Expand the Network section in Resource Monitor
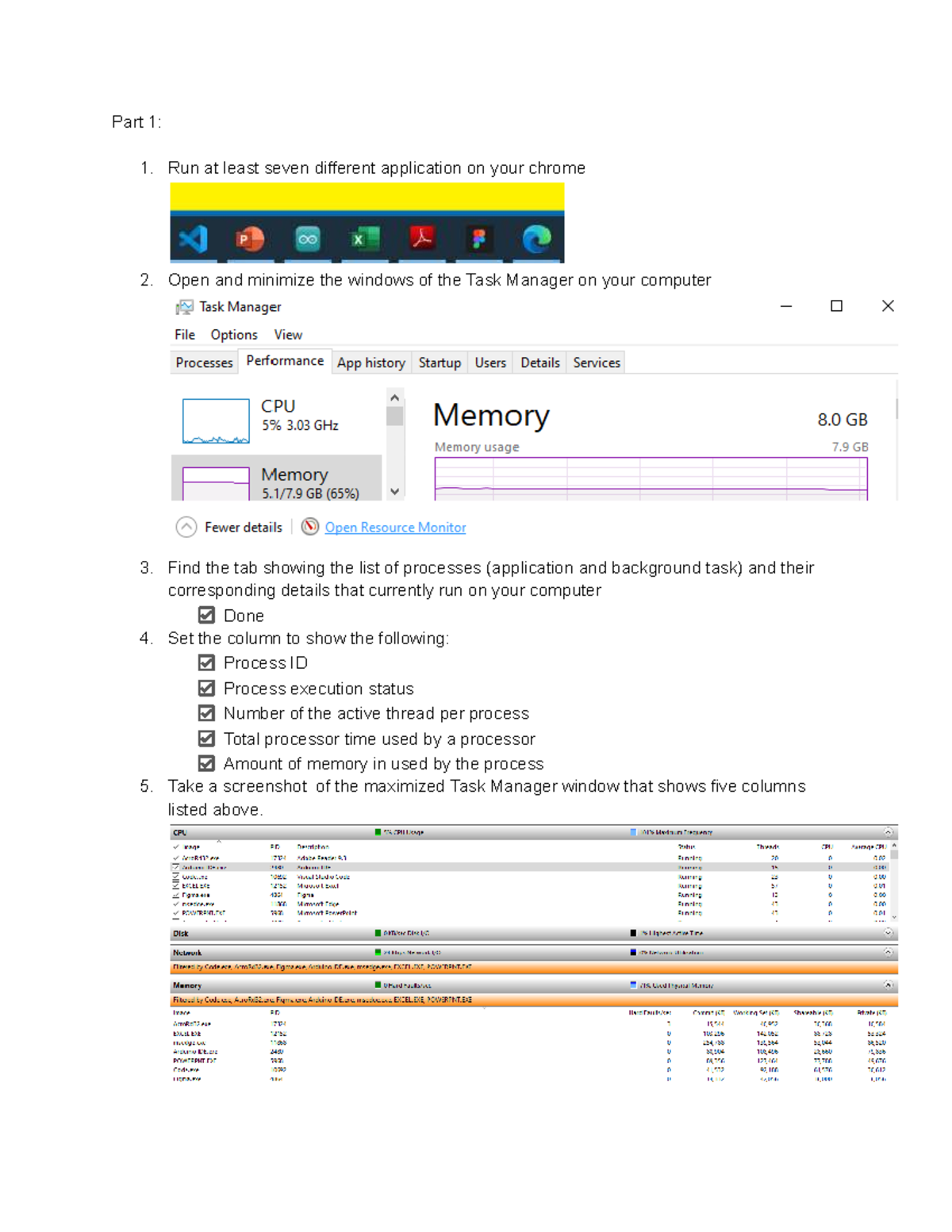 coord(886,951)
